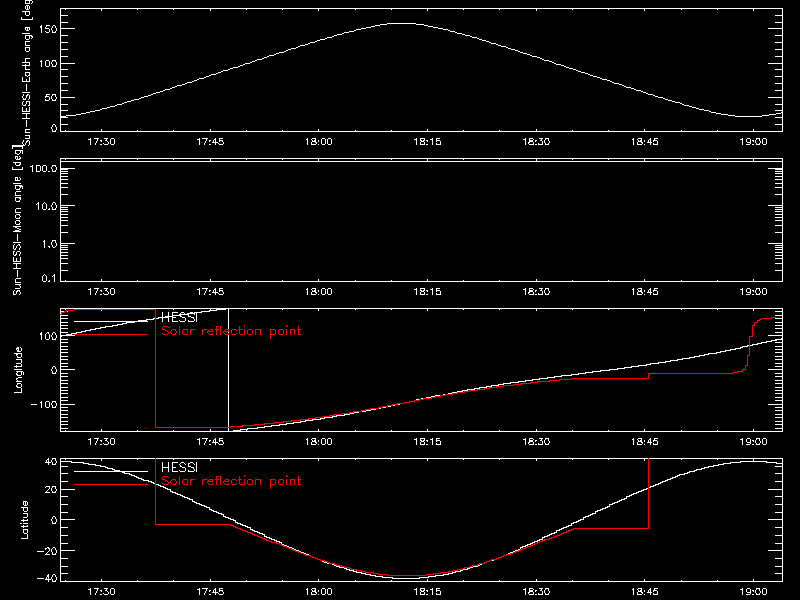
Task: Choose the 17:45 label under Longitude plot
Action: pyautogui.click(x=210, y=442)
